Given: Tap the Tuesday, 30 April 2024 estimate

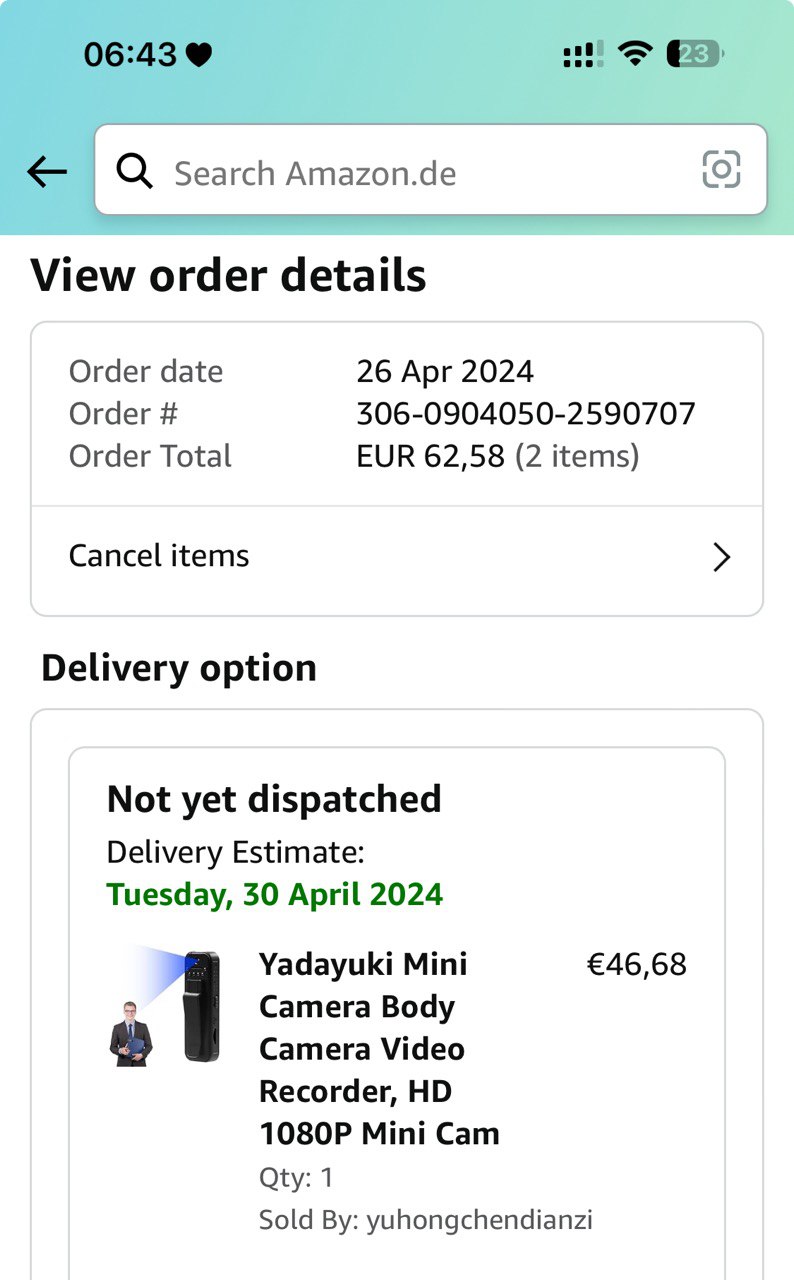Looking at the screenshot, I should coord(275,894).
